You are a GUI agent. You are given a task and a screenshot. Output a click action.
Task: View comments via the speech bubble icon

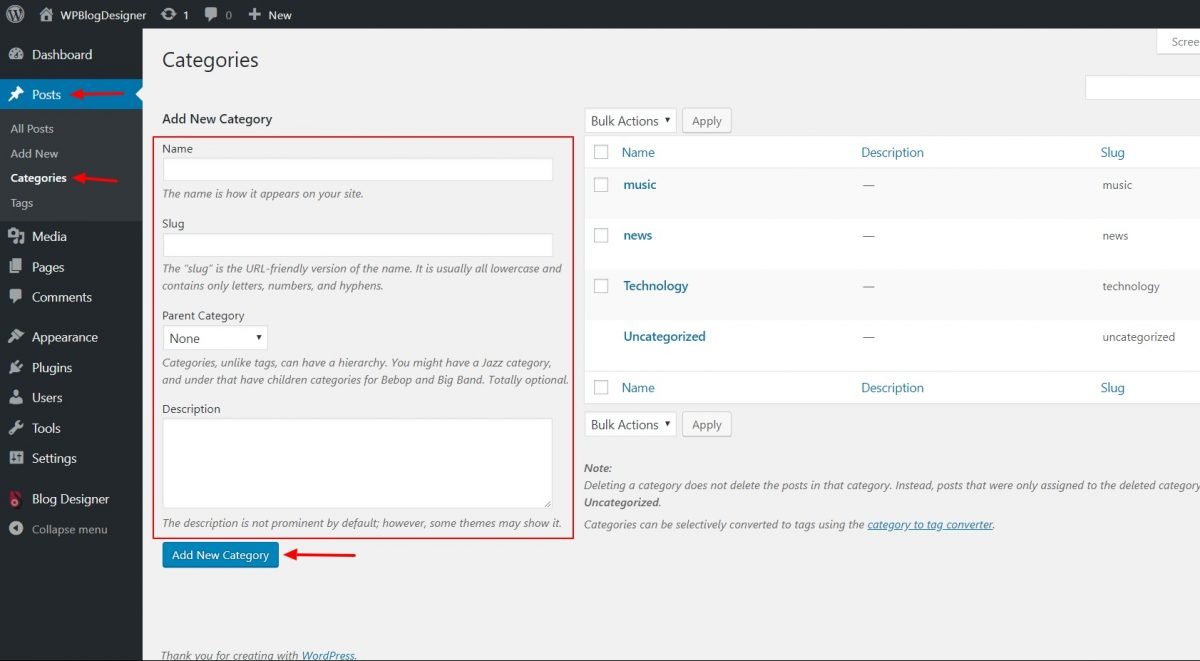click(x=211, y=13)
